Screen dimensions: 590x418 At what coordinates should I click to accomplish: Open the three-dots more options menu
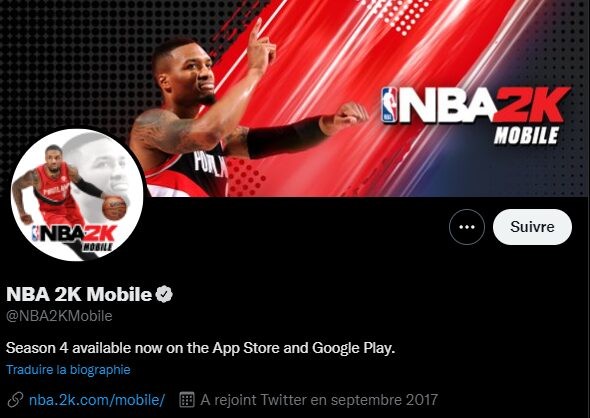coord(467,227)
